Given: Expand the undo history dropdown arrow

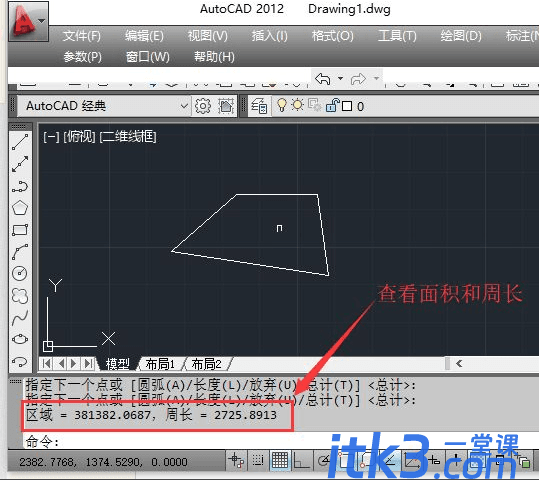Looking at the screenshot, I should tap(340, 78).
